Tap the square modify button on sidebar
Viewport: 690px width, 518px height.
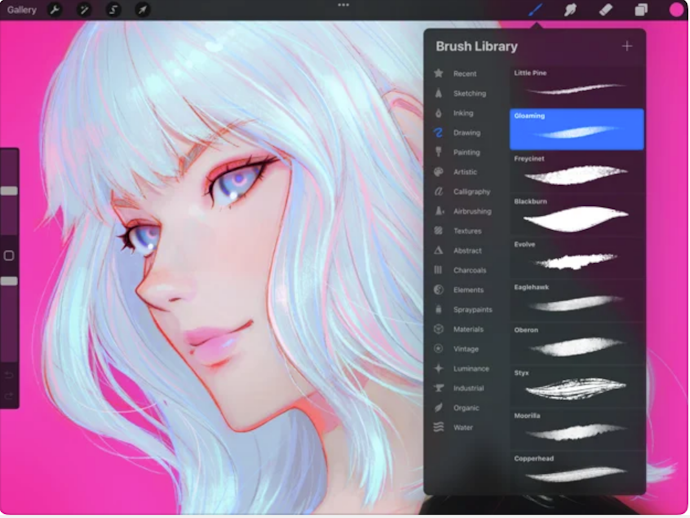[9, 256]
